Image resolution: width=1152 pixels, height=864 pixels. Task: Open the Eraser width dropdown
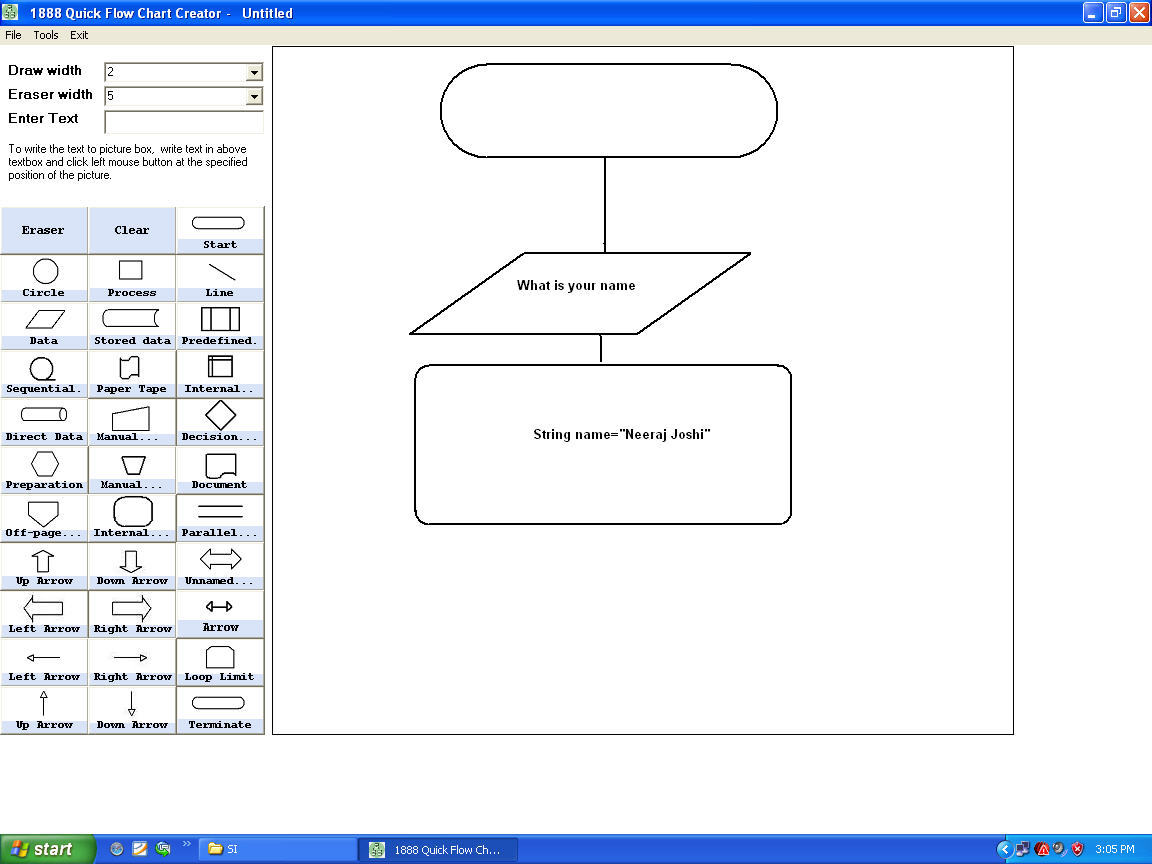coord(254,96)
